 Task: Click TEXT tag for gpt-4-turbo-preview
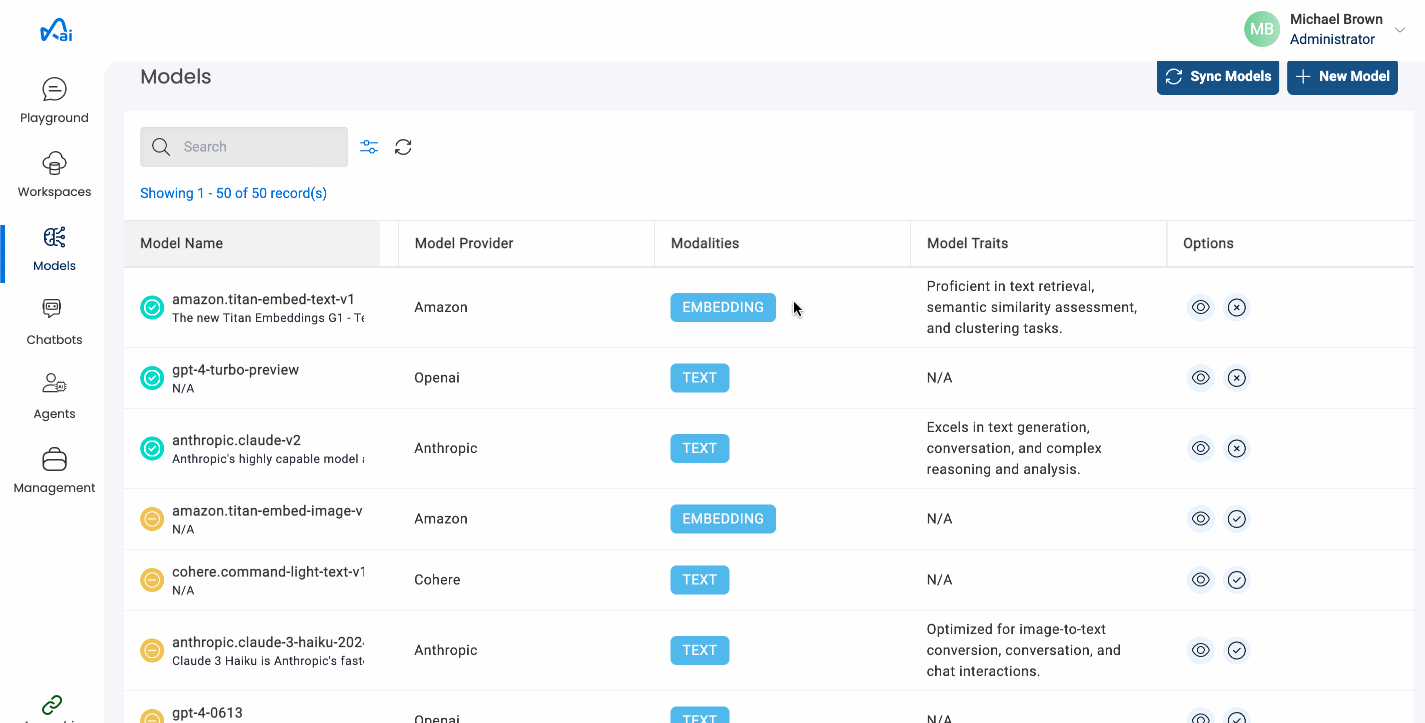point(700,378)
